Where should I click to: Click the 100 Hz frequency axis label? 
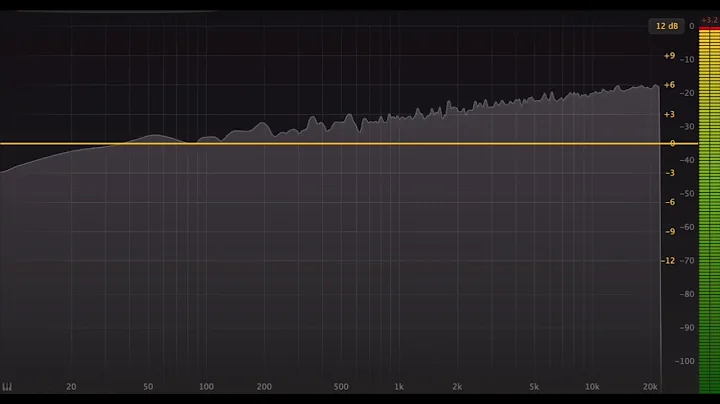click(206, 387)
